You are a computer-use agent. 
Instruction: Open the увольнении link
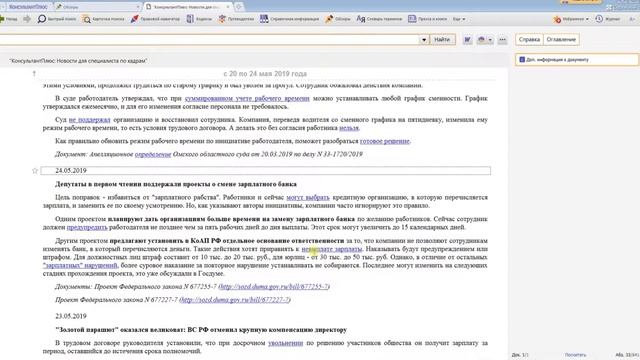(x=285, y=343)
